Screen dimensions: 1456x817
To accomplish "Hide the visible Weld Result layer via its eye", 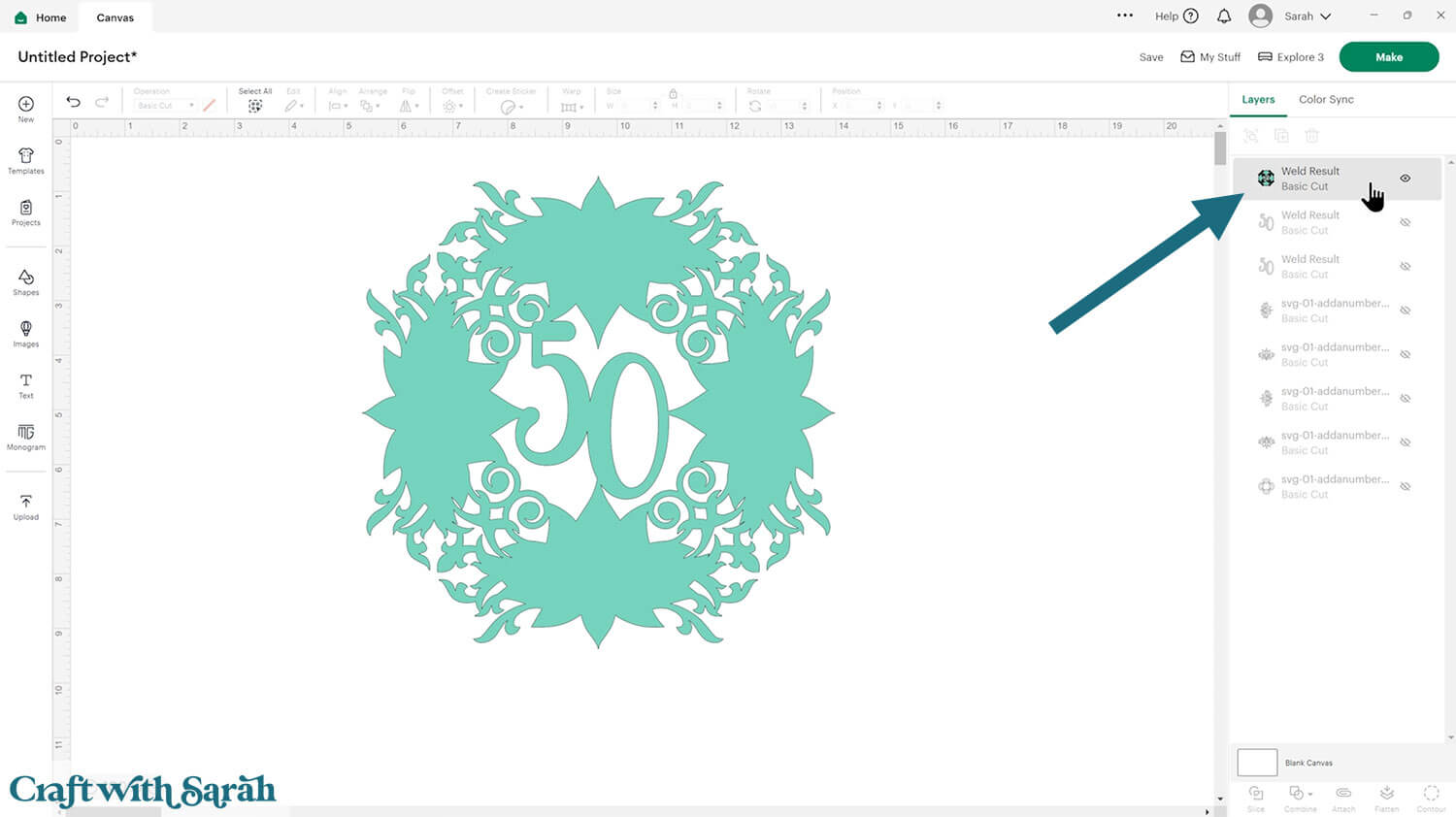I will click(x=1405, y=179).
